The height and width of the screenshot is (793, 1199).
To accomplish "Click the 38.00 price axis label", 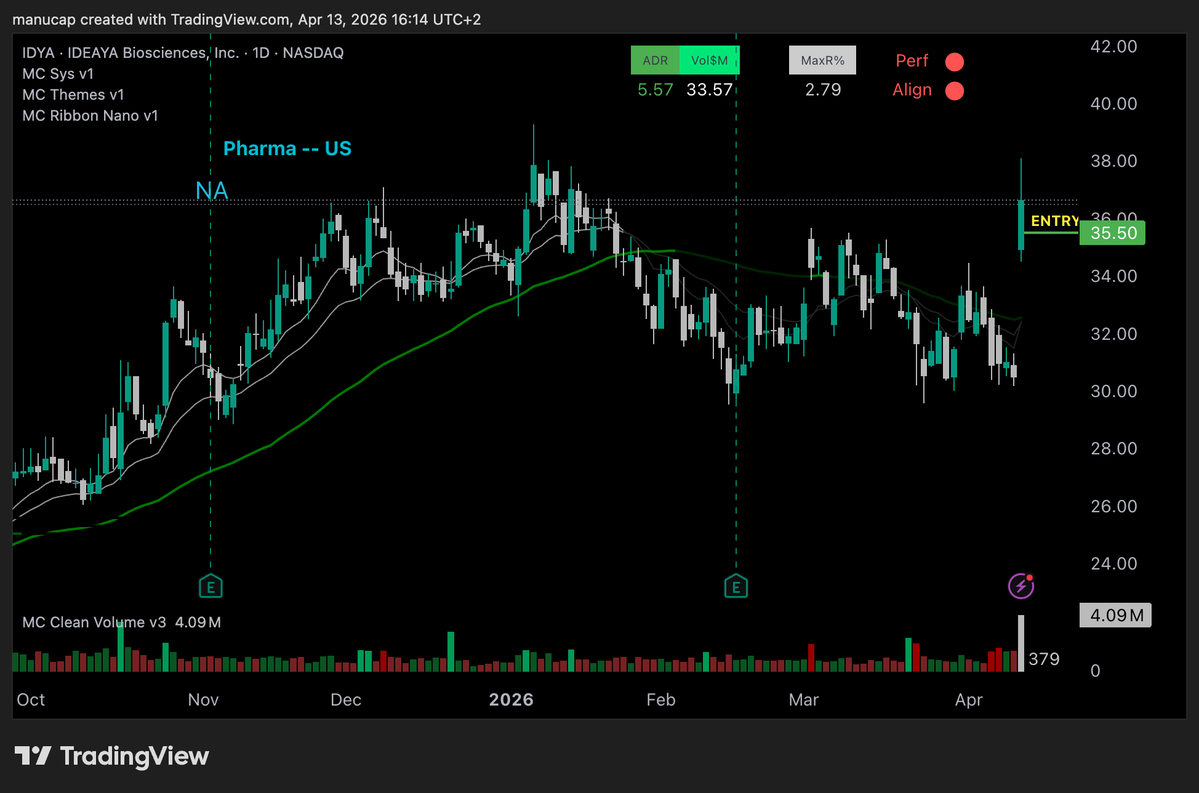I will (x=1113, y=161).
